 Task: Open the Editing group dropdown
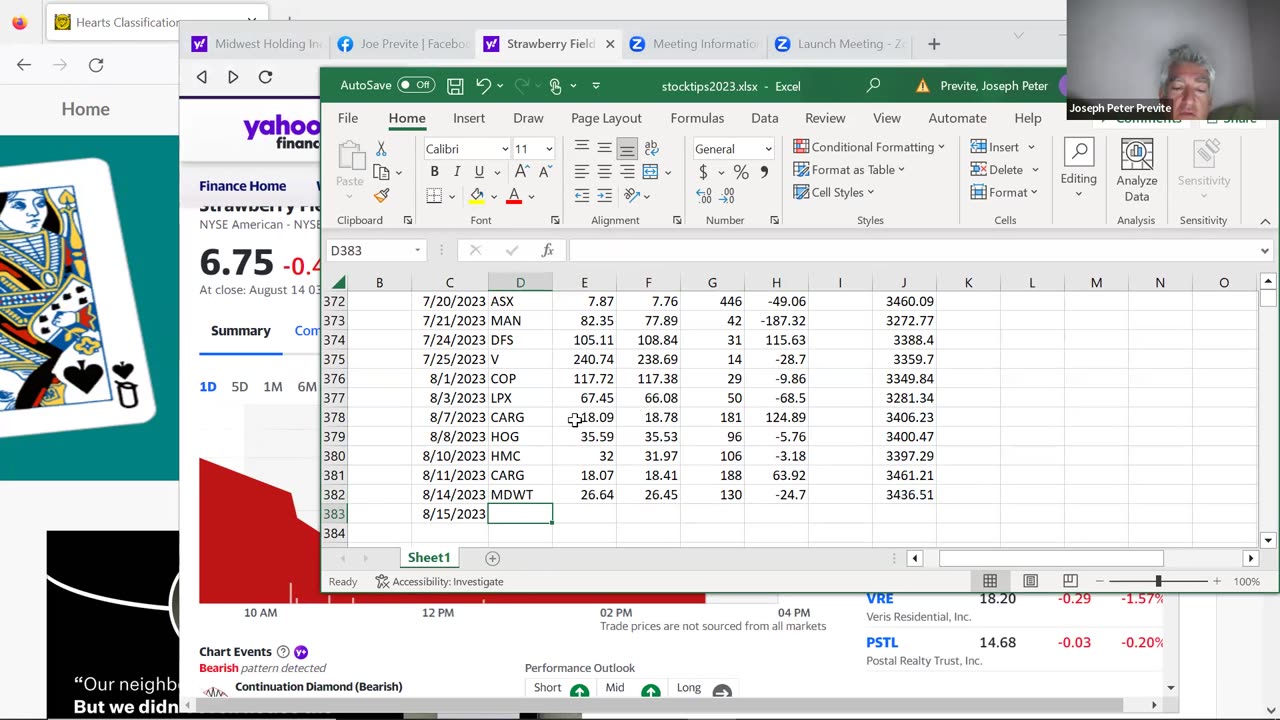[x=1078, y=170]
